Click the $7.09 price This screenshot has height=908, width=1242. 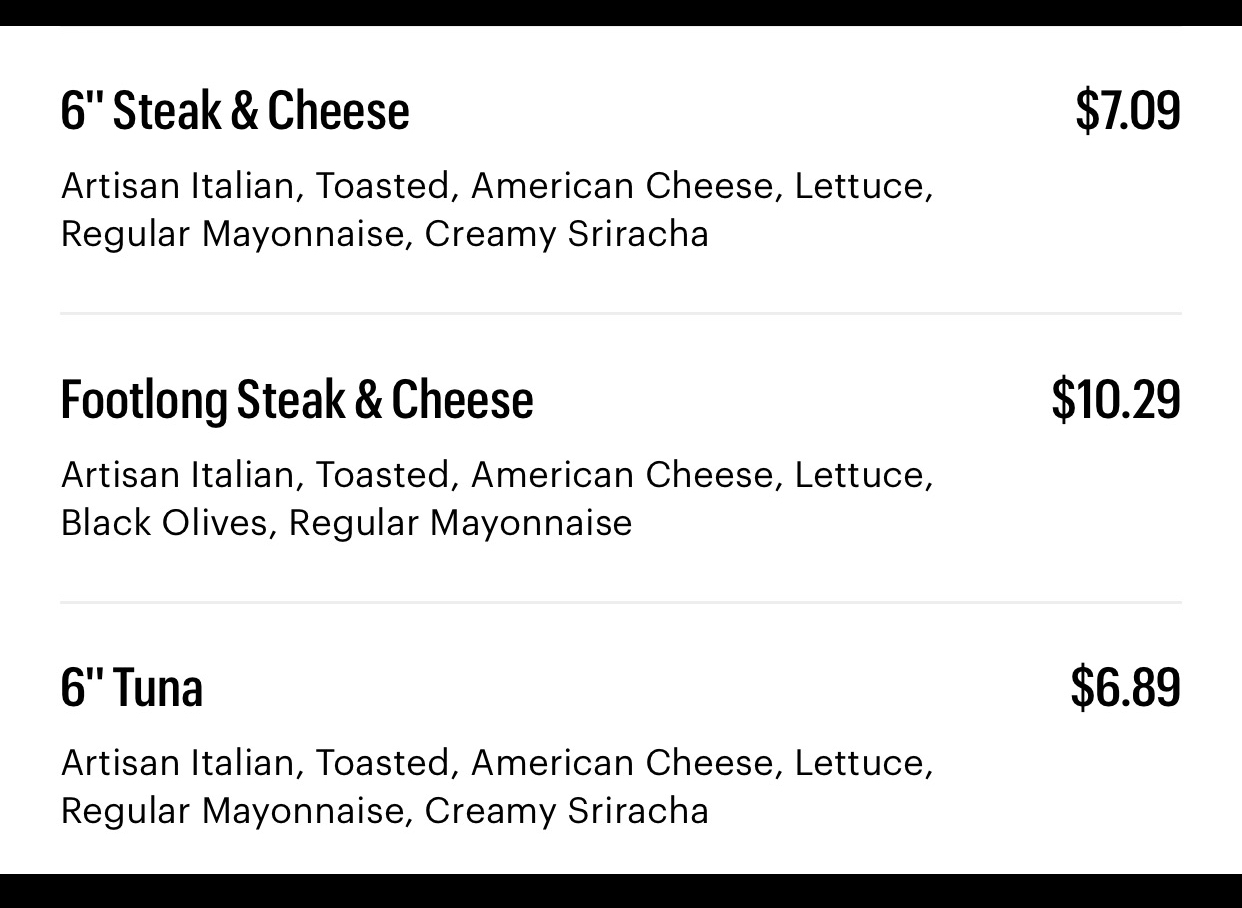click(x=1127, y=110)
